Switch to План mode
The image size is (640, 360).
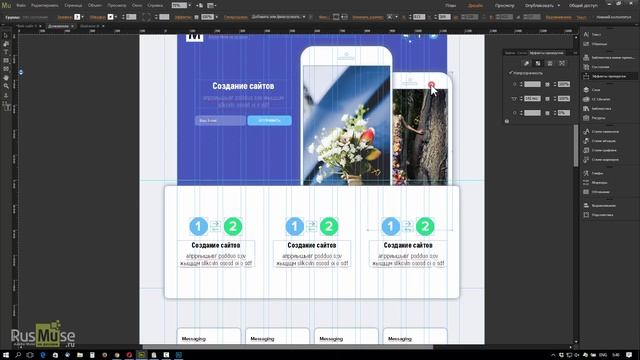pyautogui.click(x=451, y=6)
